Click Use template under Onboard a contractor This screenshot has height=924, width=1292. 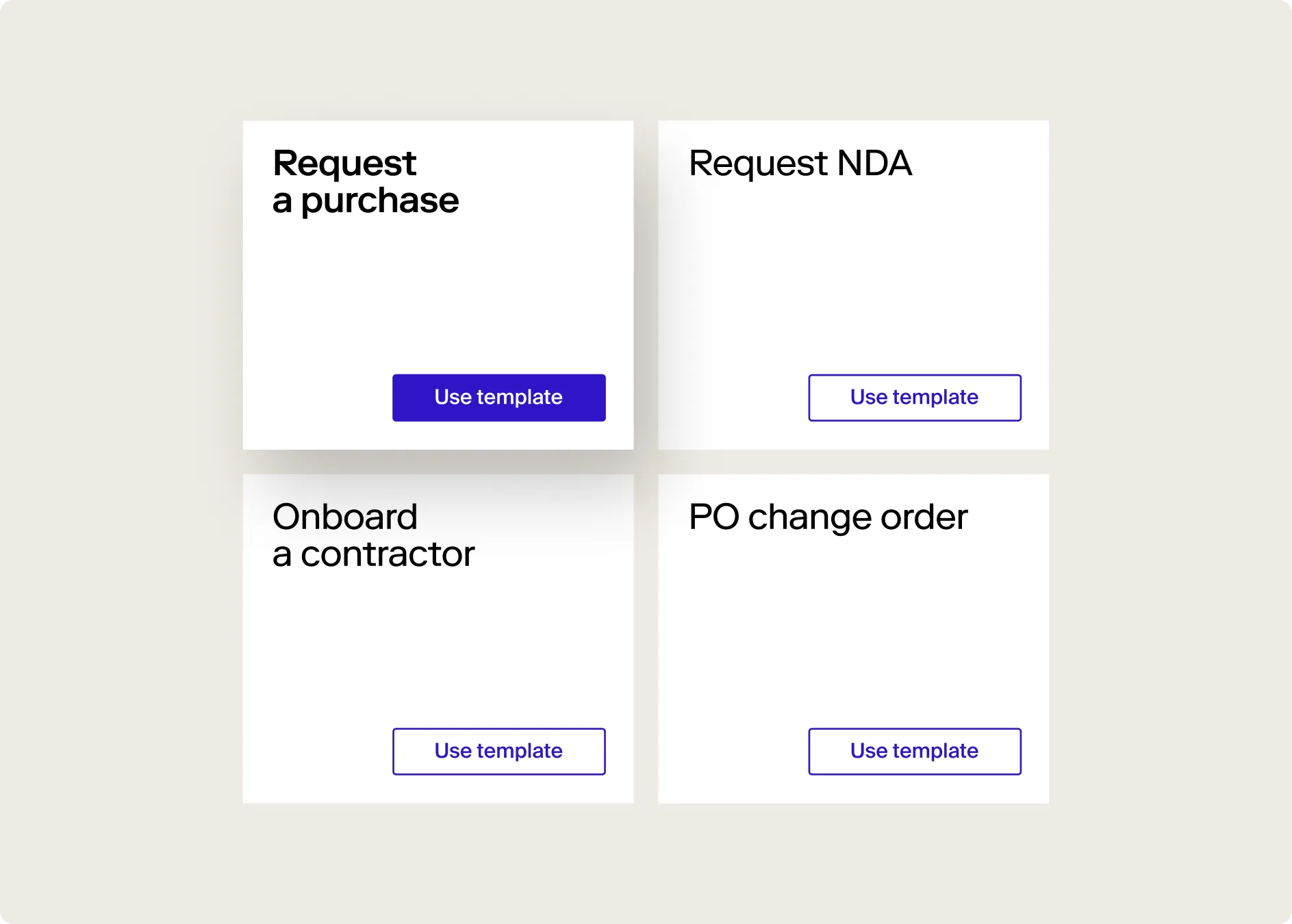(498, 751)
